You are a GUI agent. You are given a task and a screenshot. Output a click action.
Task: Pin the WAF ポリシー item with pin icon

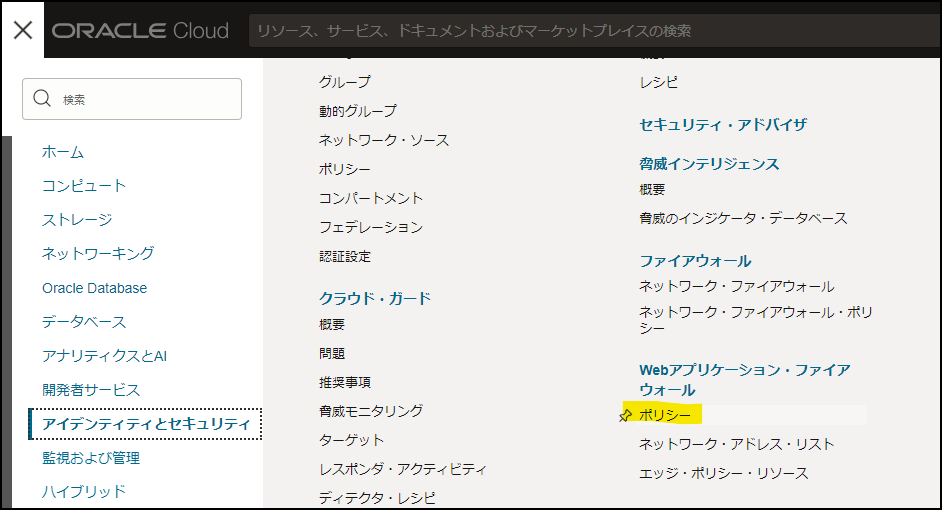click(x=625, y=415)
